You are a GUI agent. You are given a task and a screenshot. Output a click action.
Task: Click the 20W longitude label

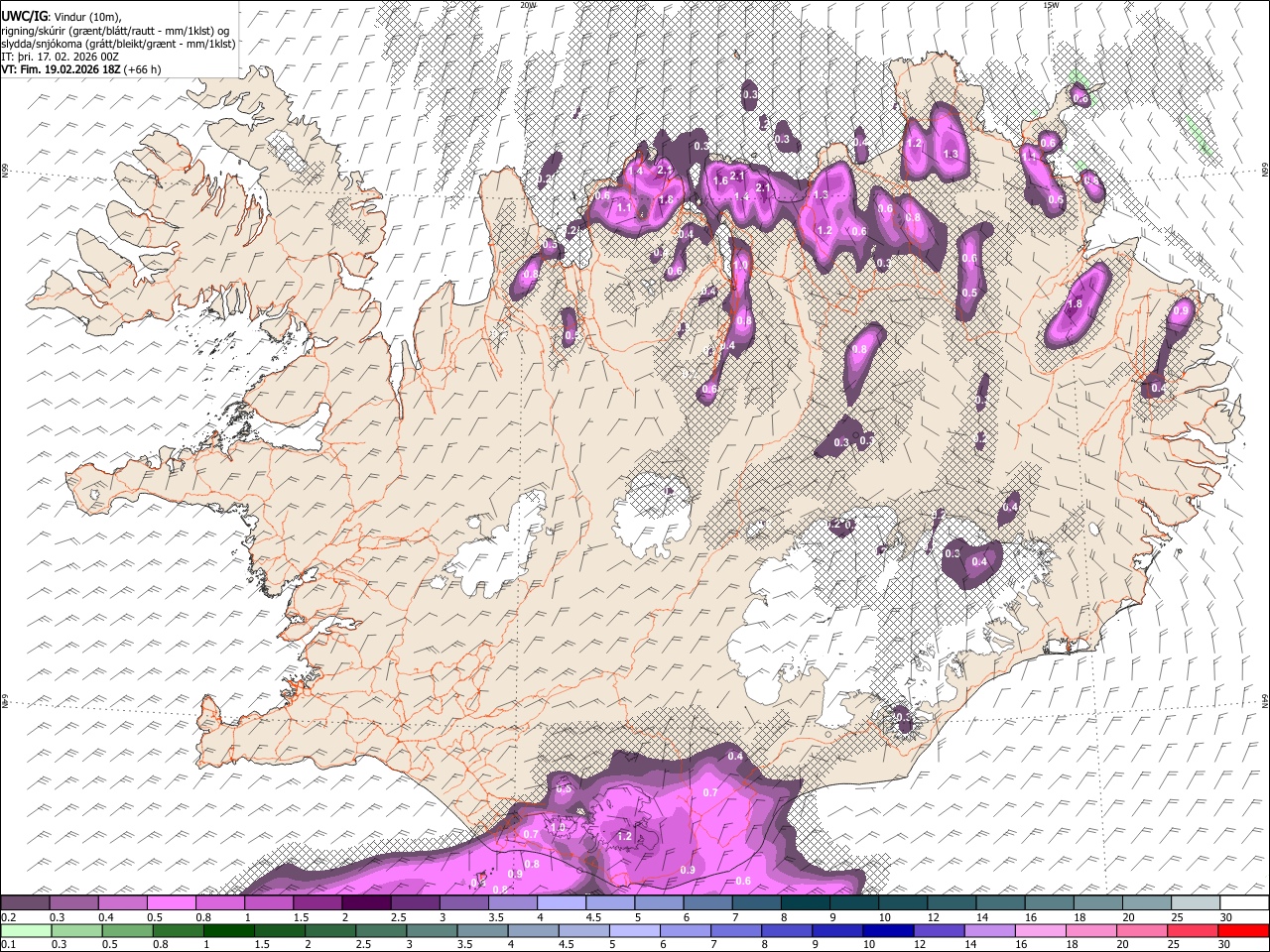pyautogui.click(x=528, y=5)
